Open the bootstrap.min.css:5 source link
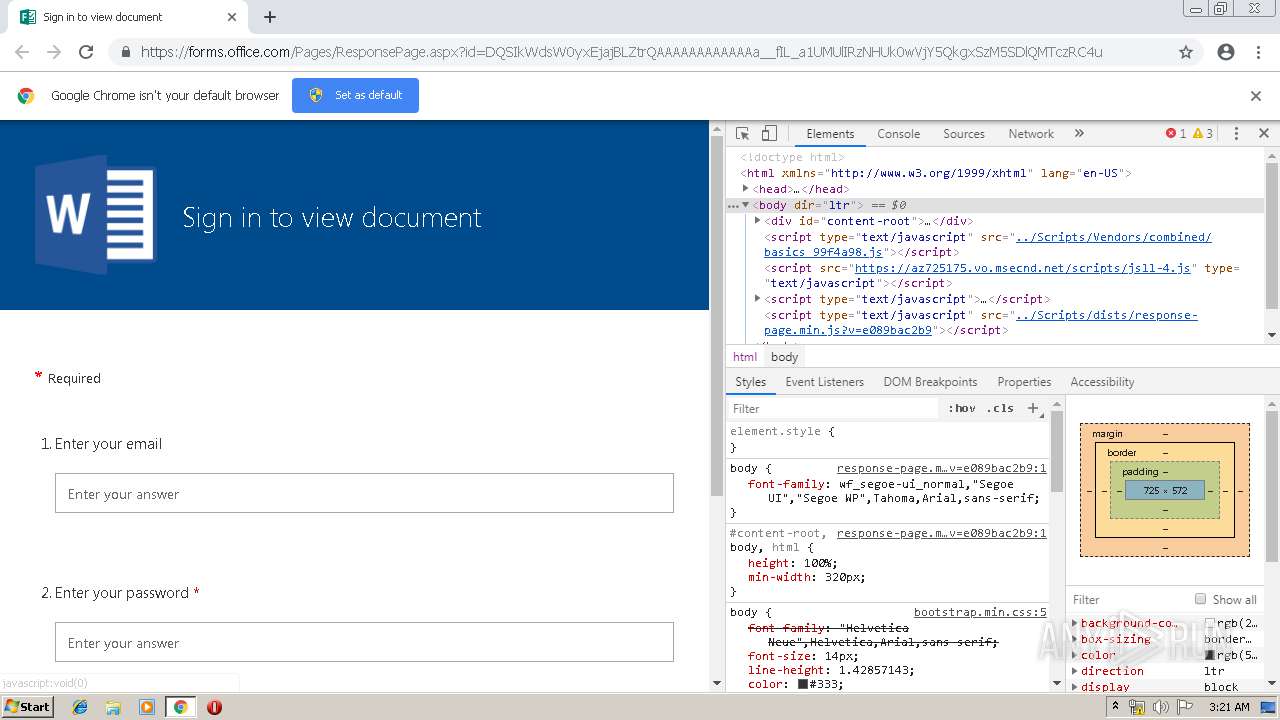 [x=980, y=612]
